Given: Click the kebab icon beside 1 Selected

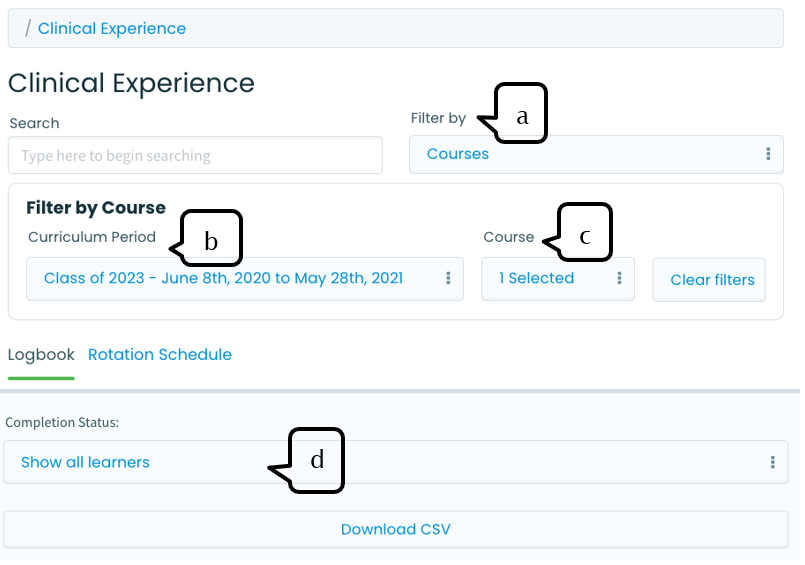Looking at the screenshot, I should [x=619, y=278].
